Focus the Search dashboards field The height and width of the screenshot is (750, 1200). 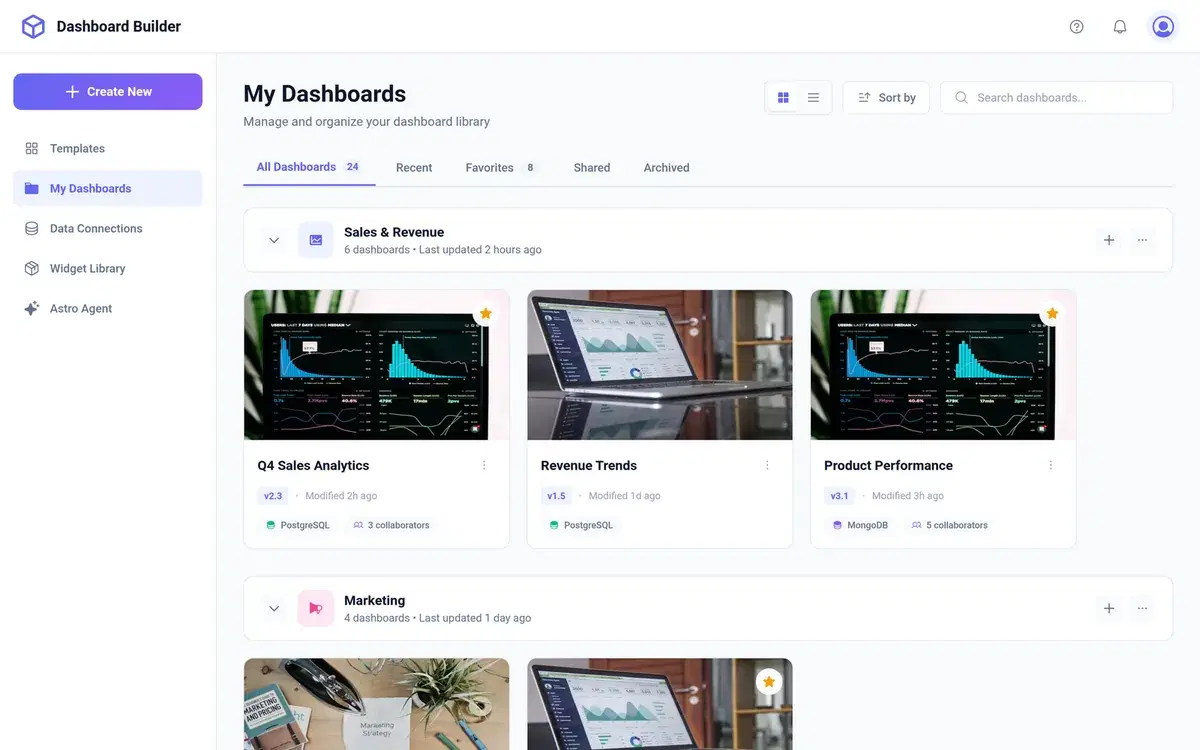click(1056, 97)
